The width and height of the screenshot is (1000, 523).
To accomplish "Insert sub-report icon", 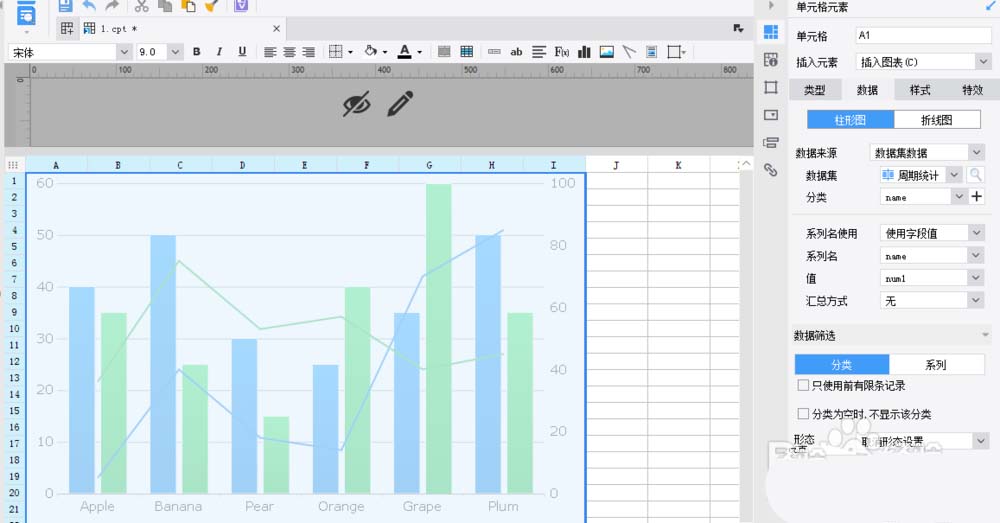I will pyautogui.click(x=651, y=52).
